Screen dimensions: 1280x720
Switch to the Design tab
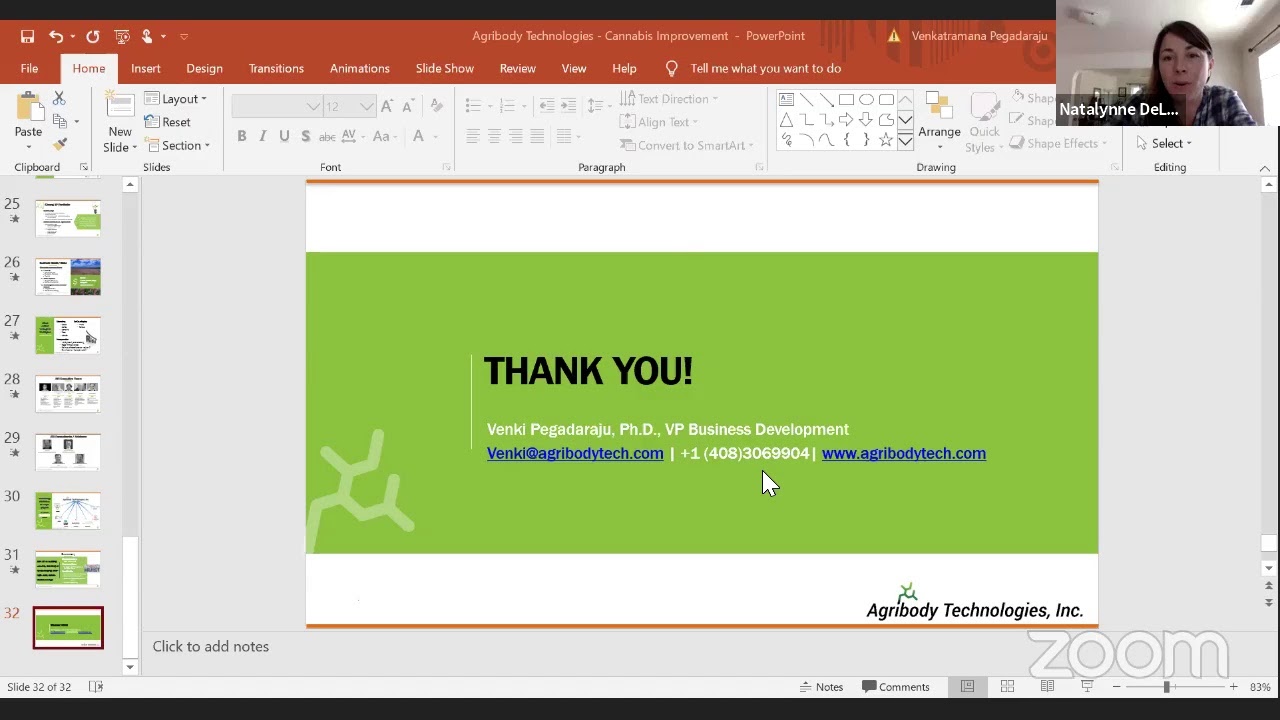click(x=204, y=68)
